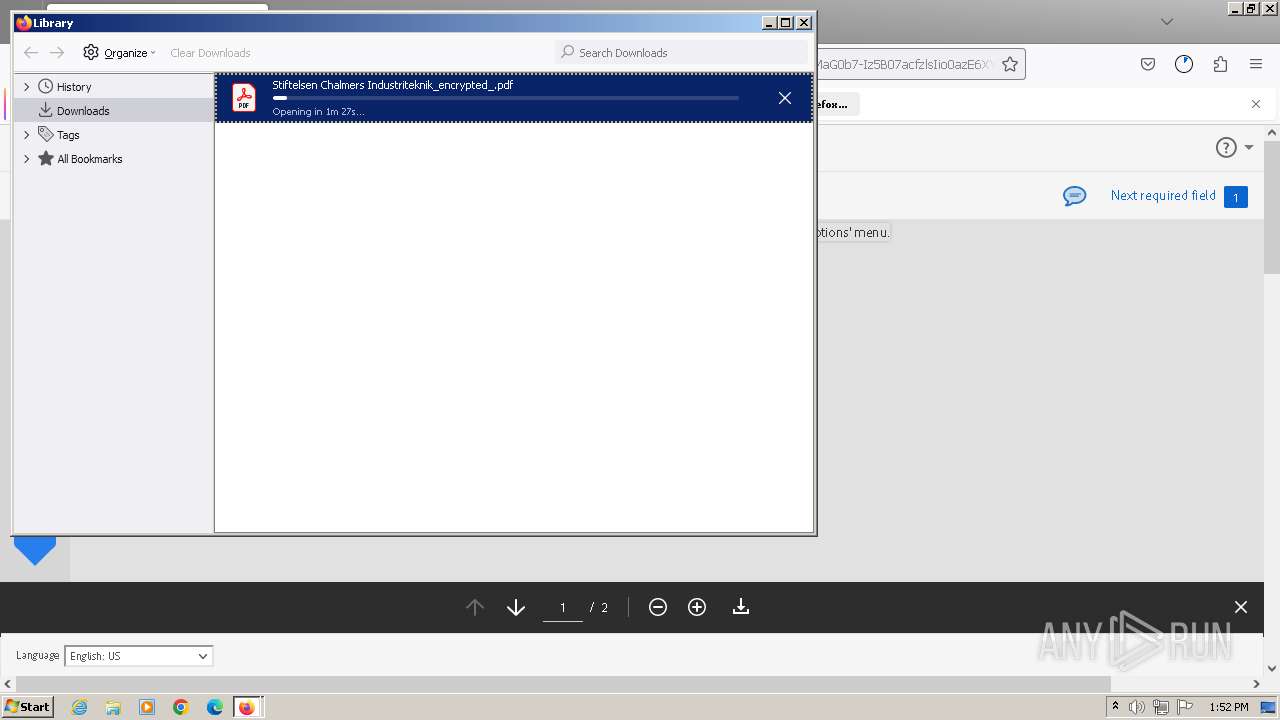Click the page number input field
Viewport: 1280px width, 720px height.
pyautogui.click(x=563, y=607)
